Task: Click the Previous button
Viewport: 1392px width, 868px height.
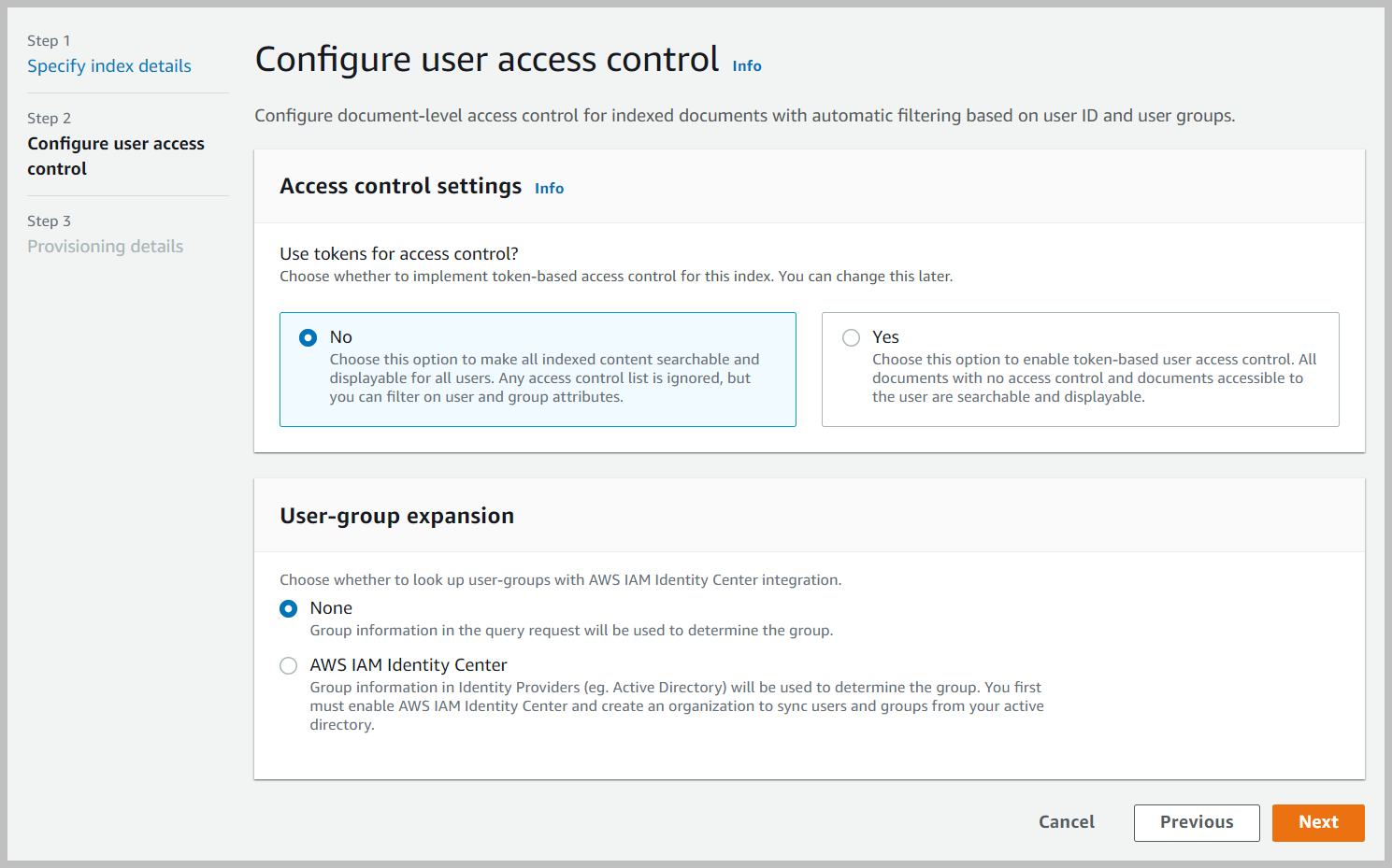Action: point(1197,822)
